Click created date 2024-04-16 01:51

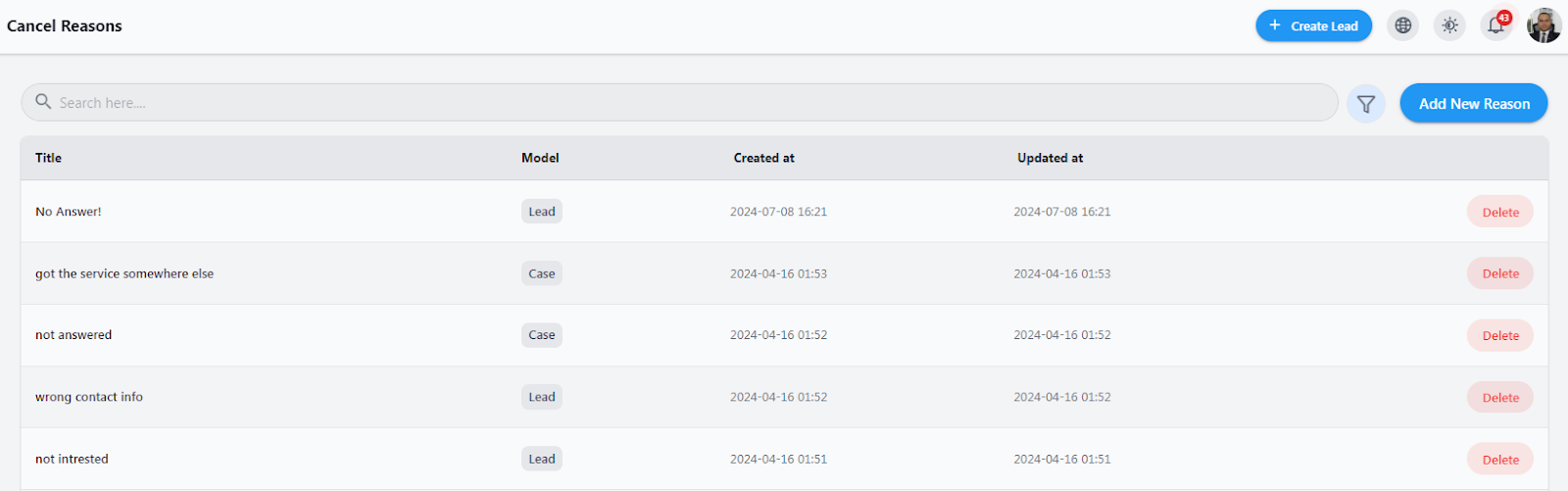(x=778, y=459)
